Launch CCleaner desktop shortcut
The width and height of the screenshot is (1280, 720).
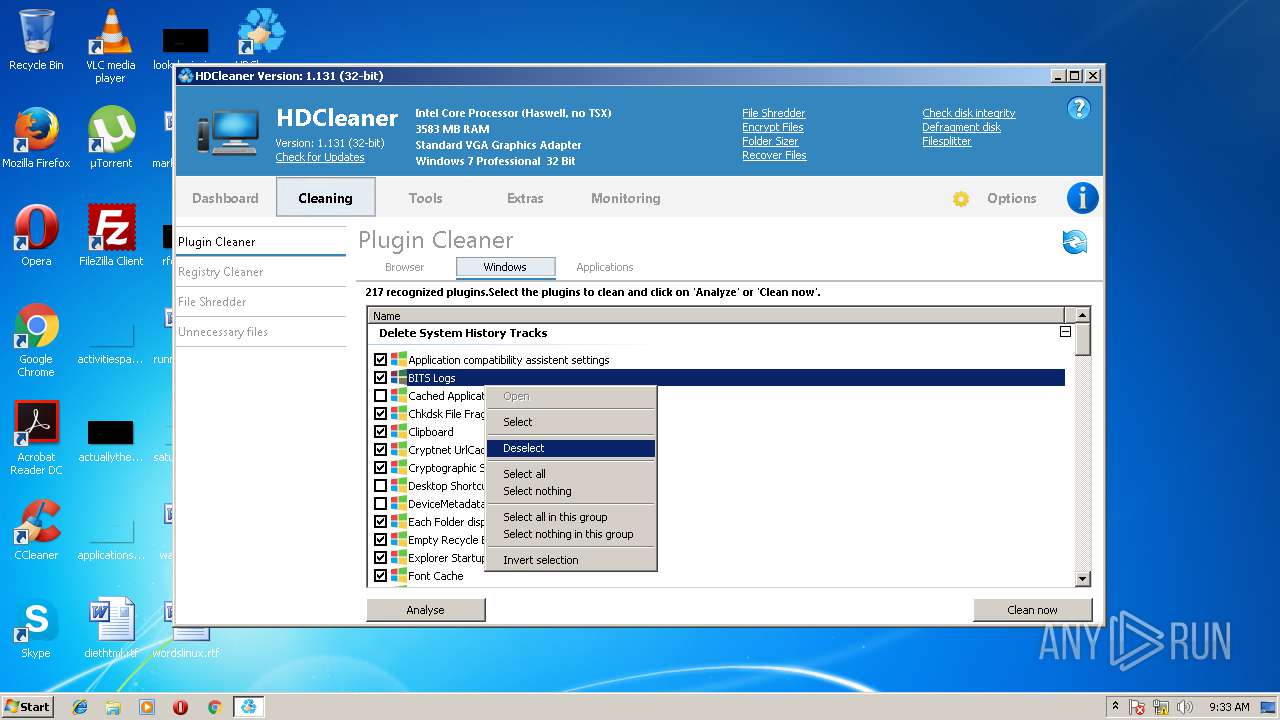[36, 530]
